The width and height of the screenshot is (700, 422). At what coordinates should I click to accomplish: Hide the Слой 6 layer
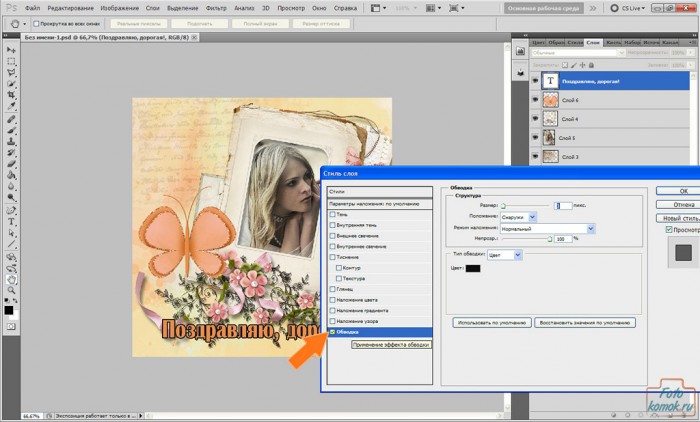point(535,100)
